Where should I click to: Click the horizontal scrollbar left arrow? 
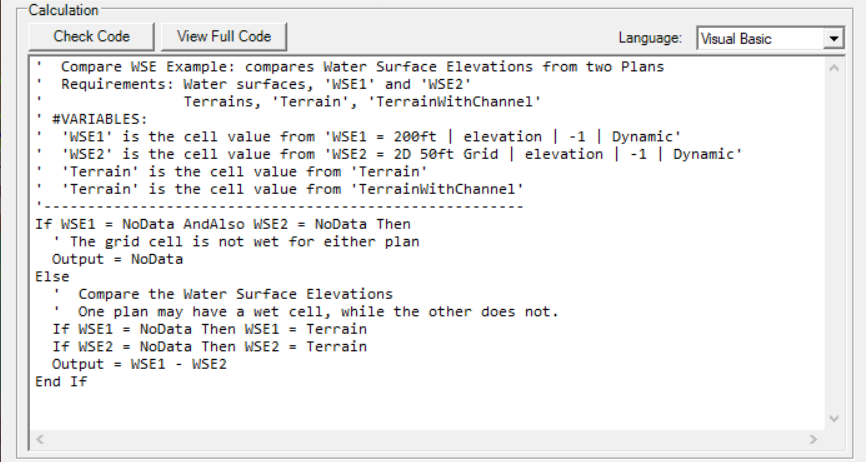(x=41, y=438)
